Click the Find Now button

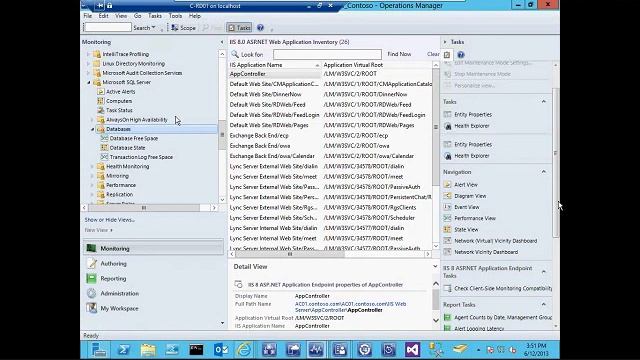coord(399,54)
